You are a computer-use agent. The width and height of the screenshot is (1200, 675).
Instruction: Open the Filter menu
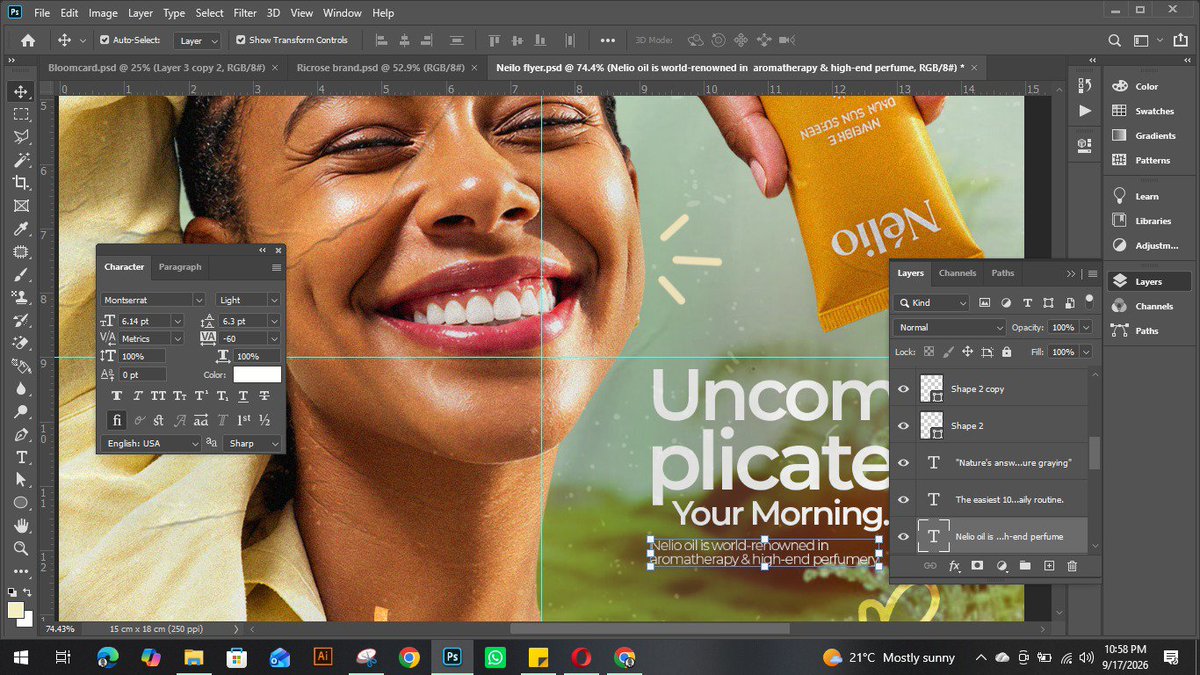point(245,14)
